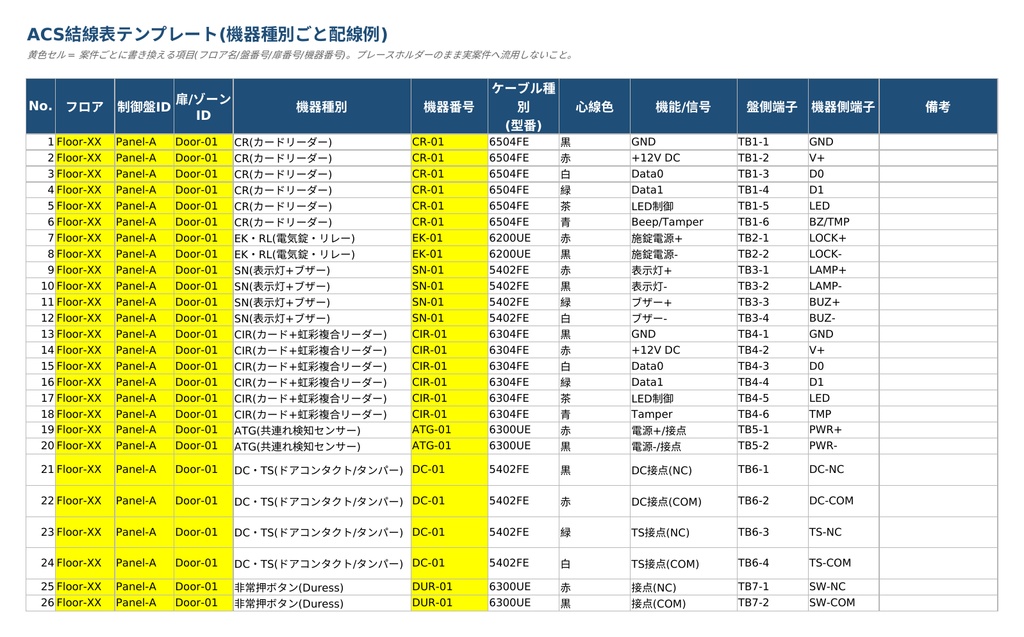This screenshot has height=637, width=1024.
Task: Click CR-01 cell in row 5
Action: [449, 206]
